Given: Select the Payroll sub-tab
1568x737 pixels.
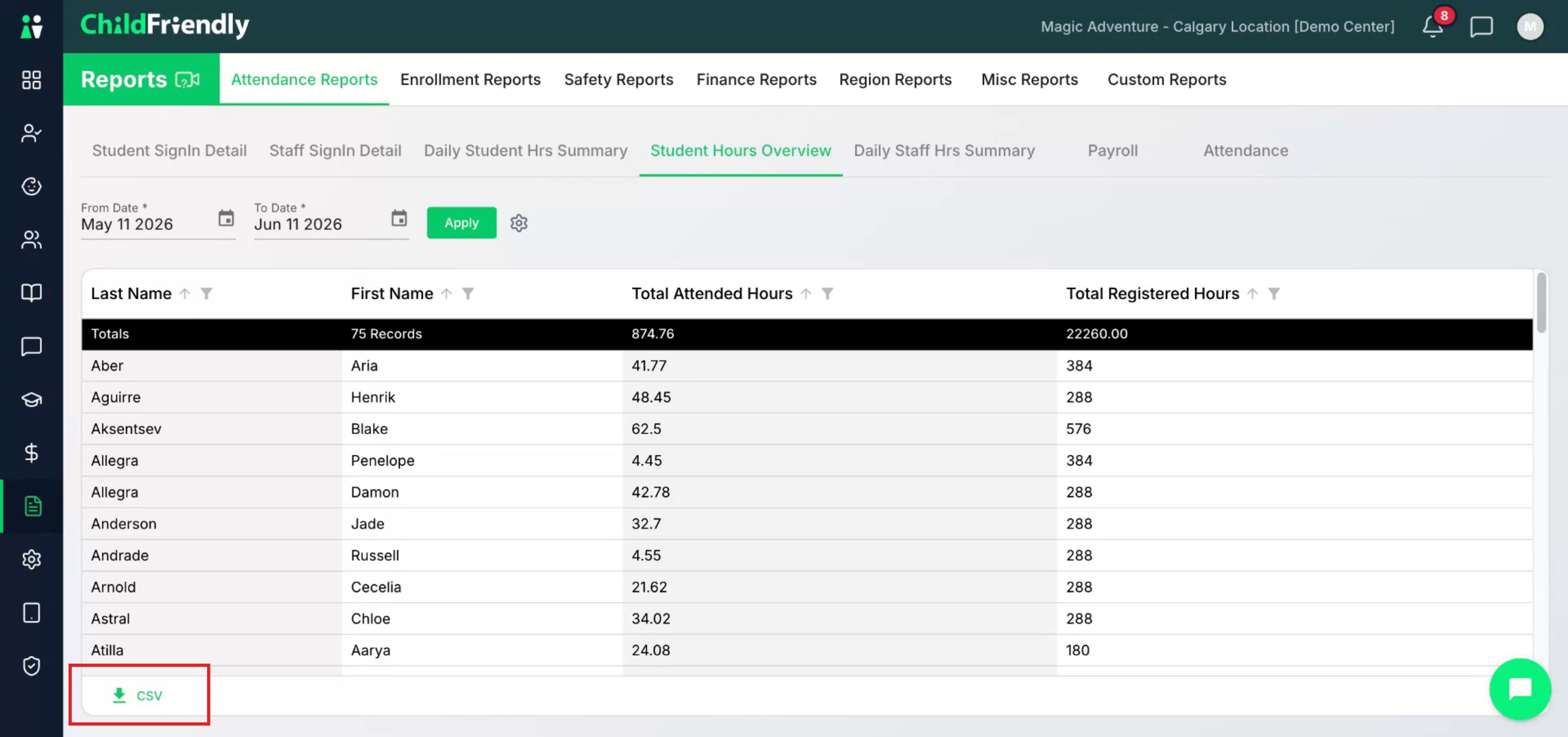Looking at the screenshot, I should [x=1112, y=150].
